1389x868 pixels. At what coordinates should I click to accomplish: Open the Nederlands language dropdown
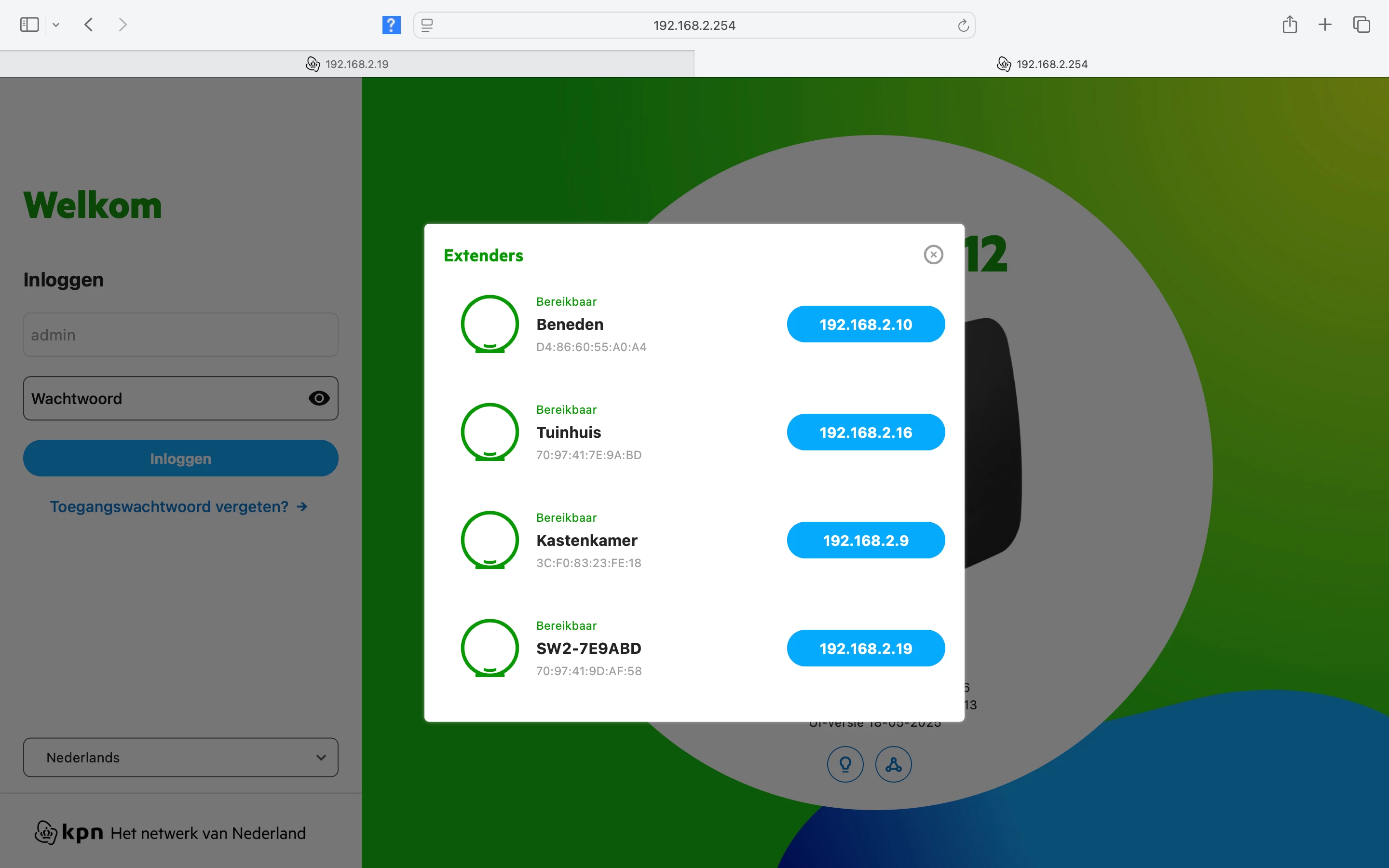(x=180, y=757)
